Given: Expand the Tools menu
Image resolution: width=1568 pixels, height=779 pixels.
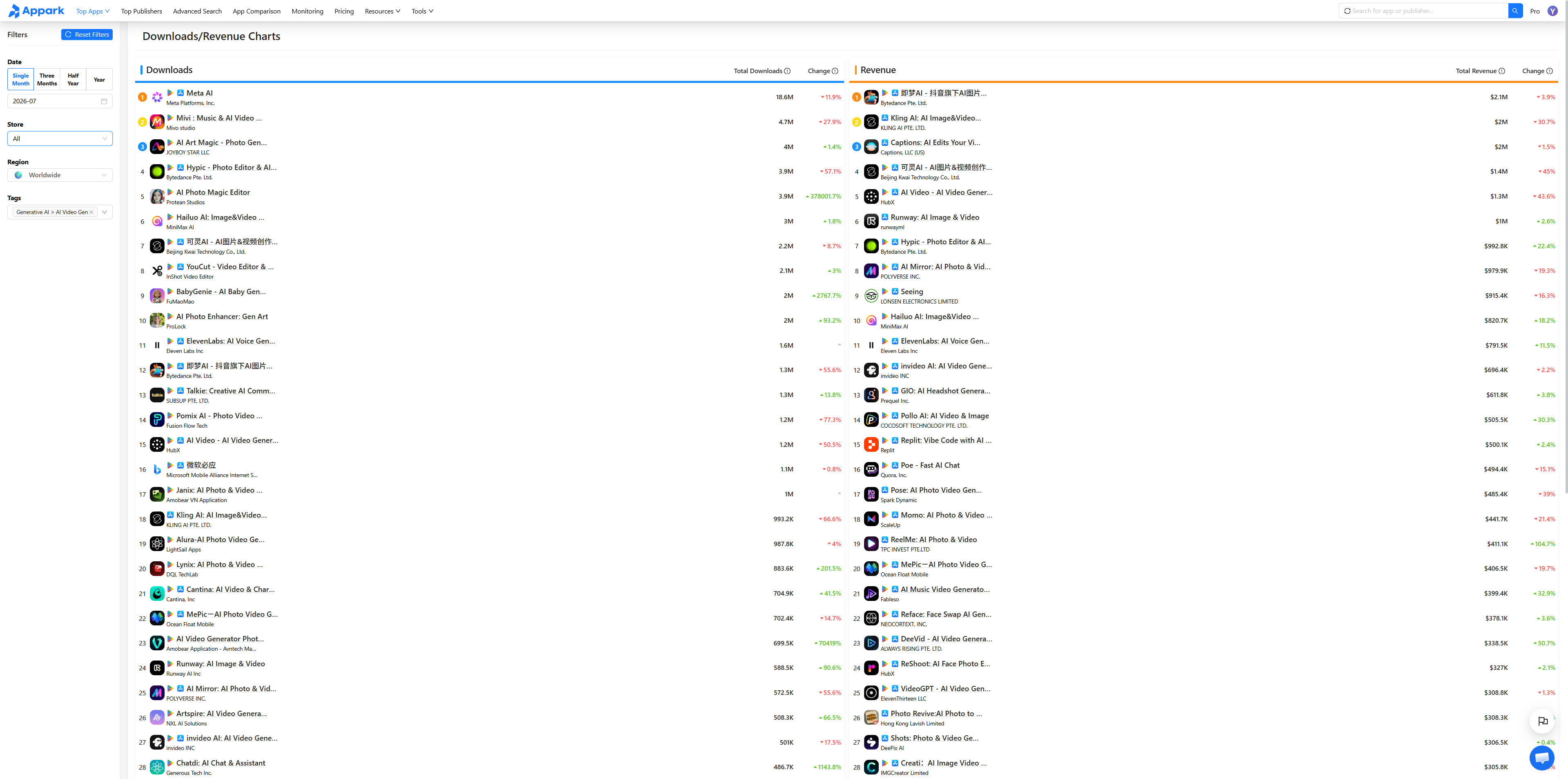Looking at the screenshot, I should (x=423, y=11).
